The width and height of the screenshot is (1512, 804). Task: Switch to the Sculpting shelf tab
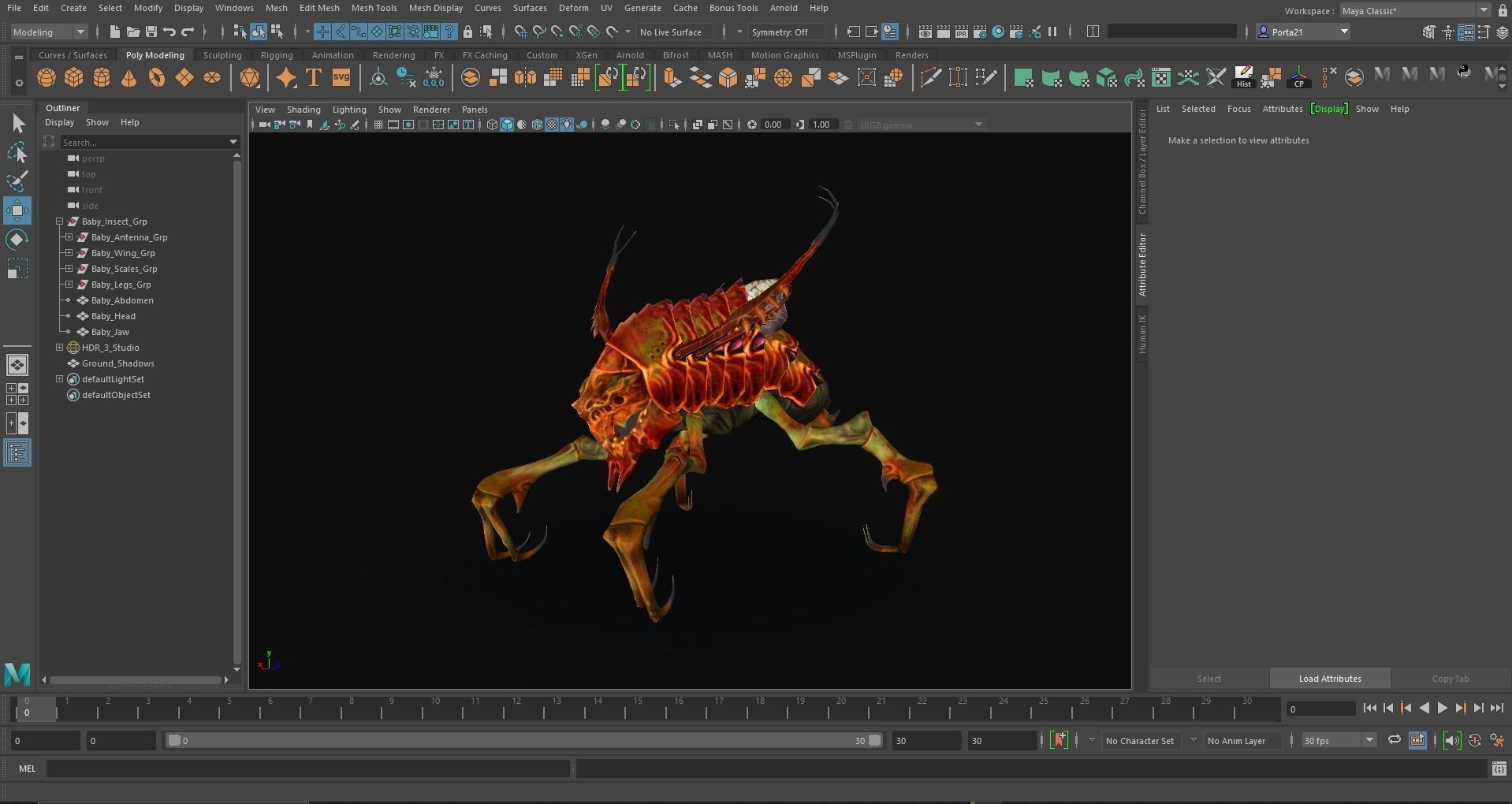coord(222,55)
